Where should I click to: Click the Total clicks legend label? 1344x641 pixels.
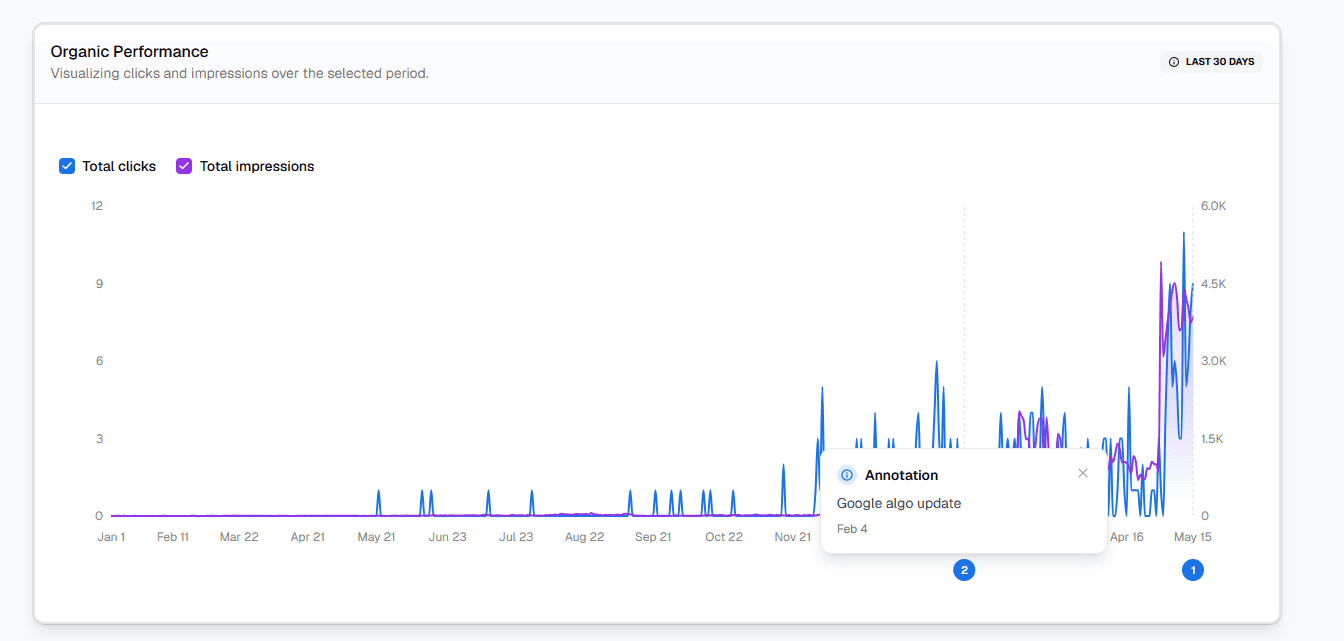tap(119, 166)
